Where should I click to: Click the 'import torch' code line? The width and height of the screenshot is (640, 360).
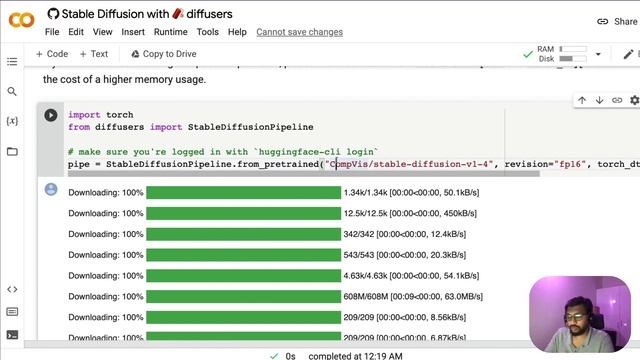pyautogui.click(x=100, y=115)
